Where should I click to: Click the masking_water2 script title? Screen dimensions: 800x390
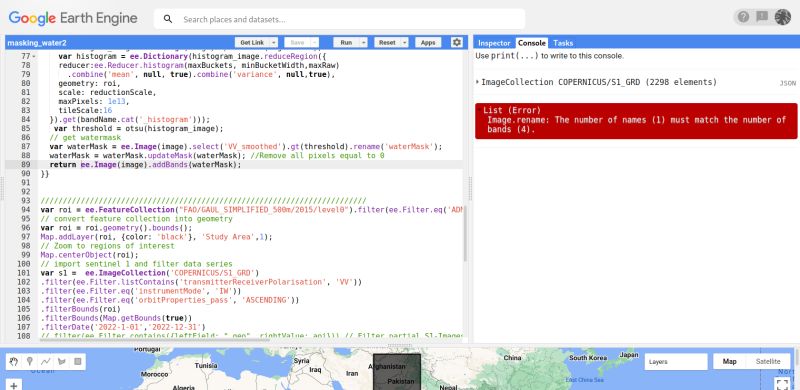[37, 43]
